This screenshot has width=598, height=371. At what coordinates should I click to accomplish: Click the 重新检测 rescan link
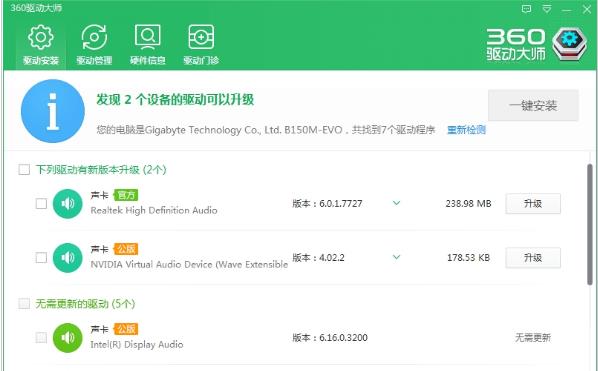pyautogui.click(x=466, y=130)
